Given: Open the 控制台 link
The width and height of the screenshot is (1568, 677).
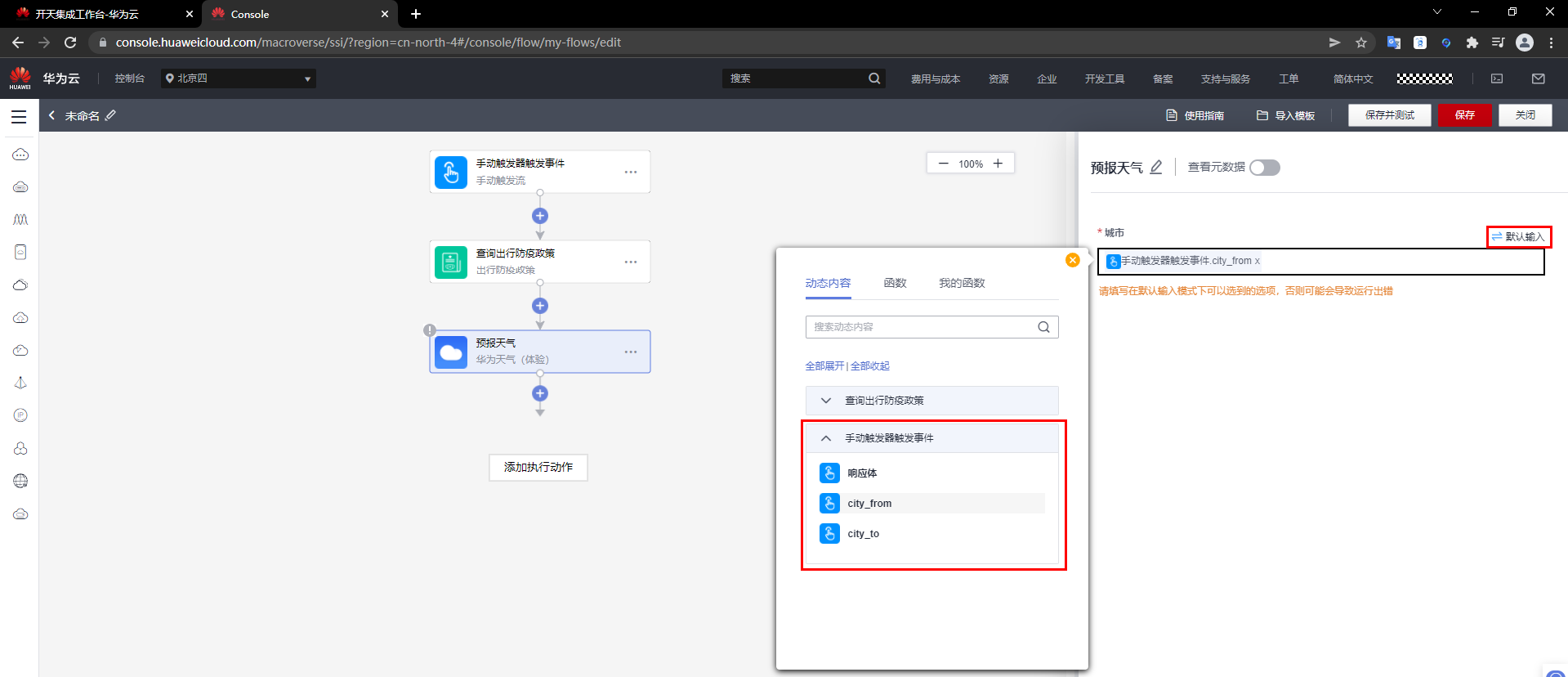Looking at the screenshot, I should point(130,78).
